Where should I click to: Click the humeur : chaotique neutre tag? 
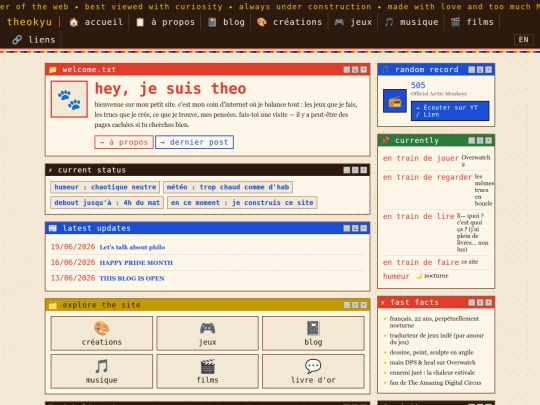pyautogui.click(x=105, y=187)
